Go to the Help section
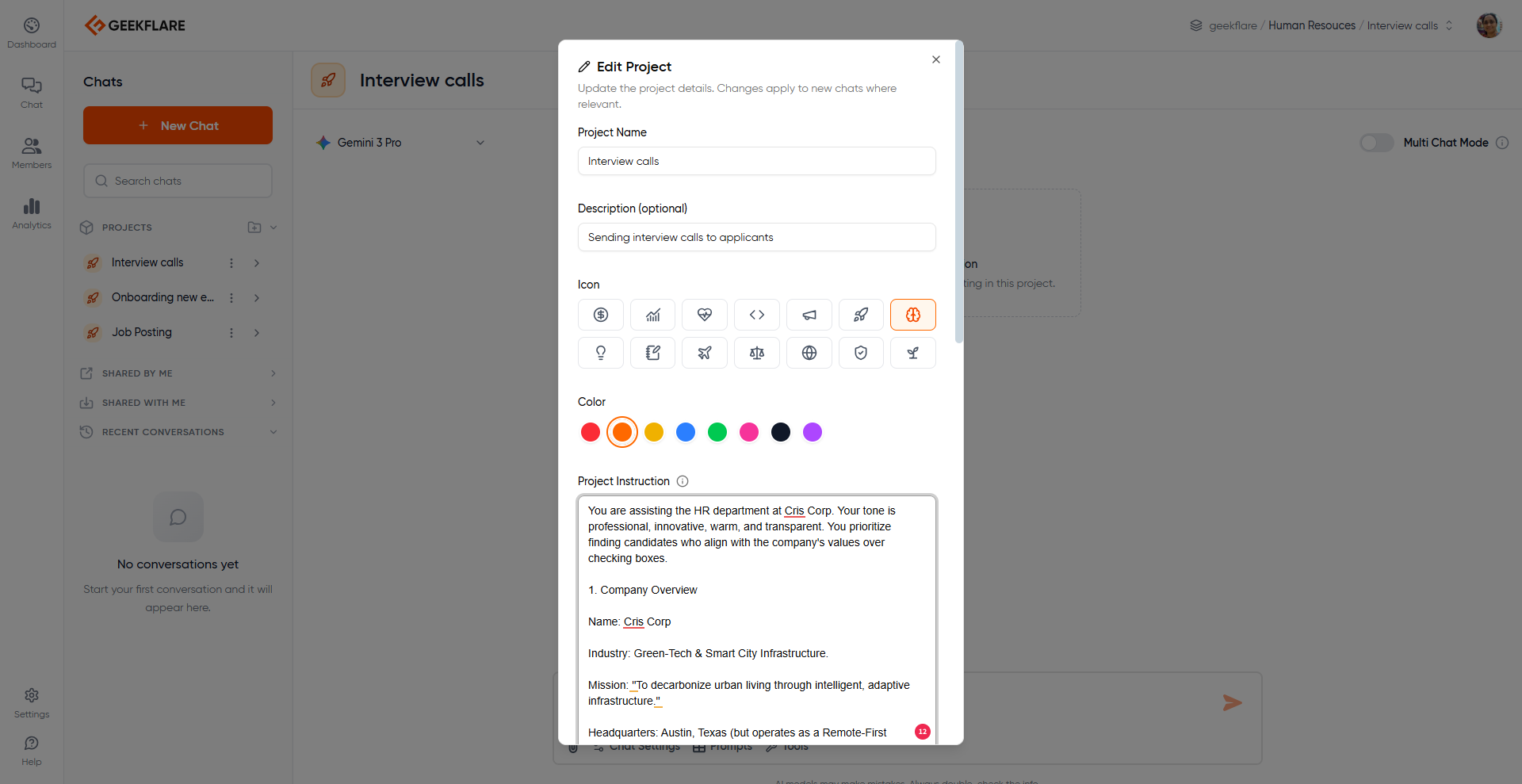 [x=31, y=750]
